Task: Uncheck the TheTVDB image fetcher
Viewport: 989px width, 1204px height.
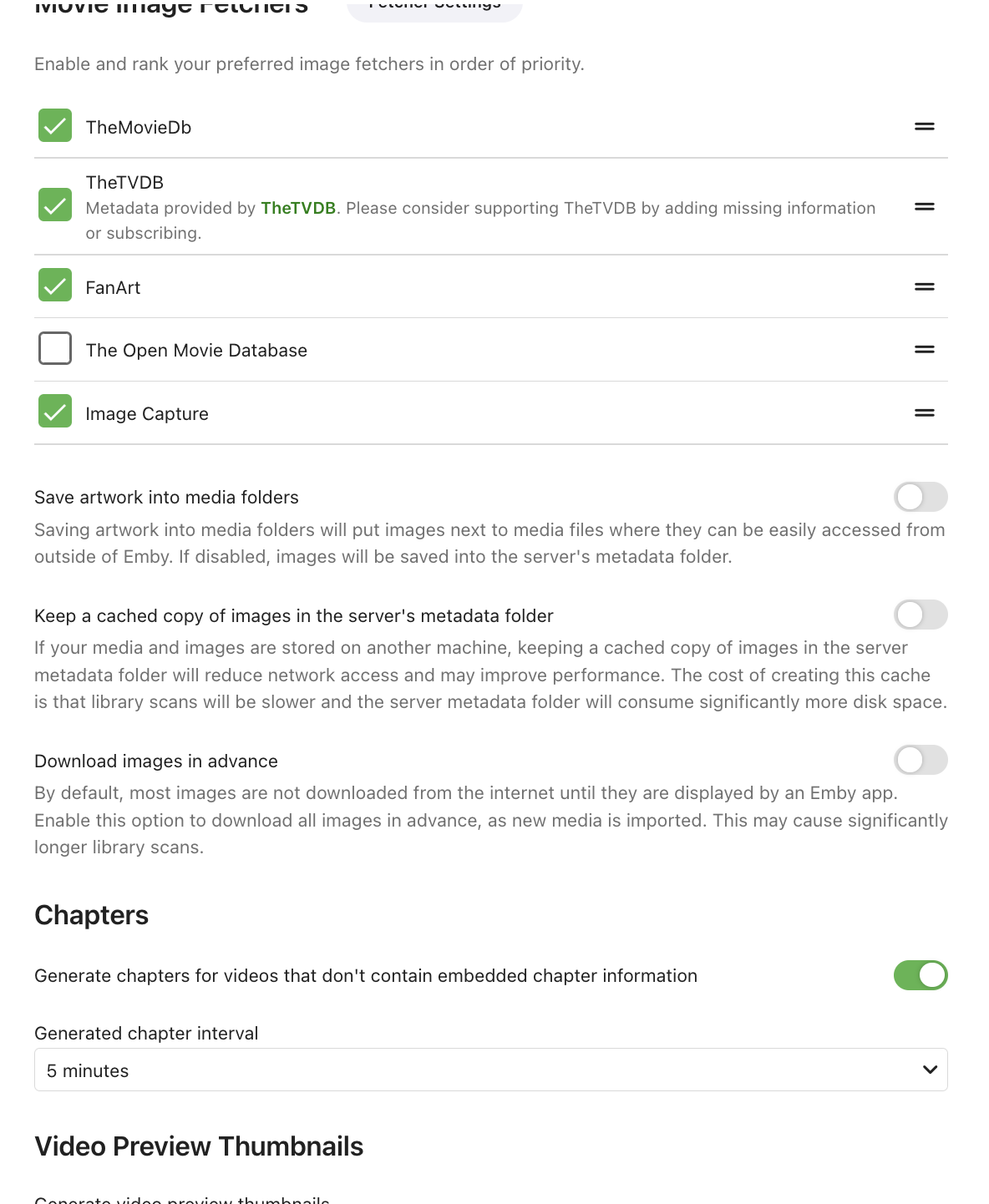Action: pyautogui.click(x=55, y=205)
